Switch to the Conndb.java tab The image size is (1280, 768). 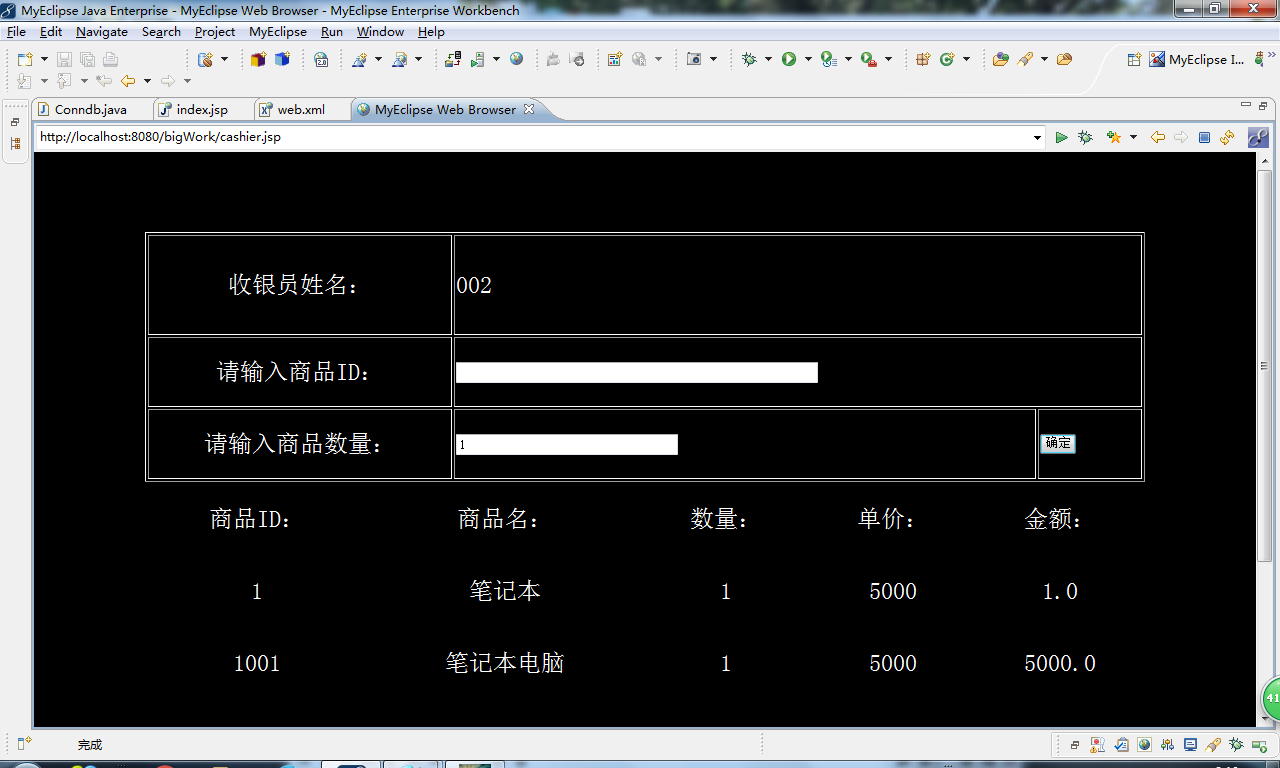coord(90,110)
